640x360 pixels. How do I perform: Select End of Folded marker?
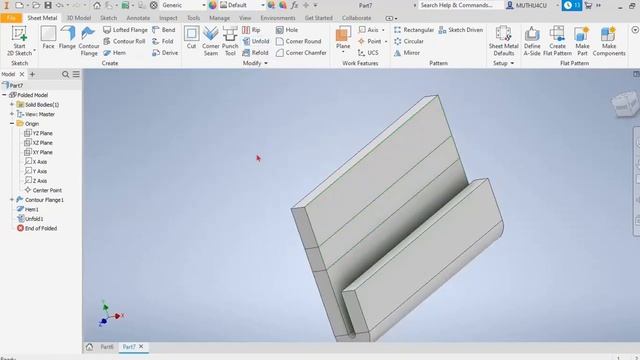click(37, 228)
